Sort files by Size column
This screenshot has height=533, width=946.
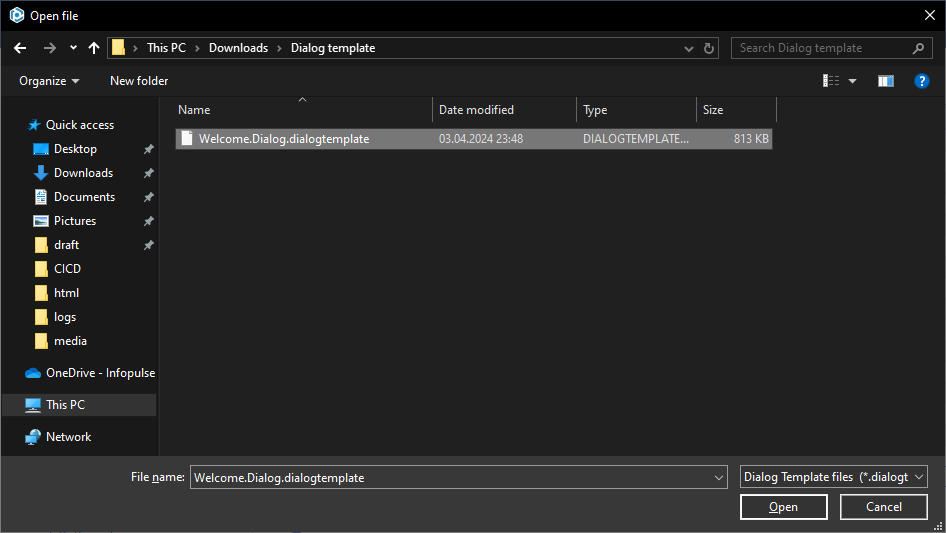pos(736,110)
